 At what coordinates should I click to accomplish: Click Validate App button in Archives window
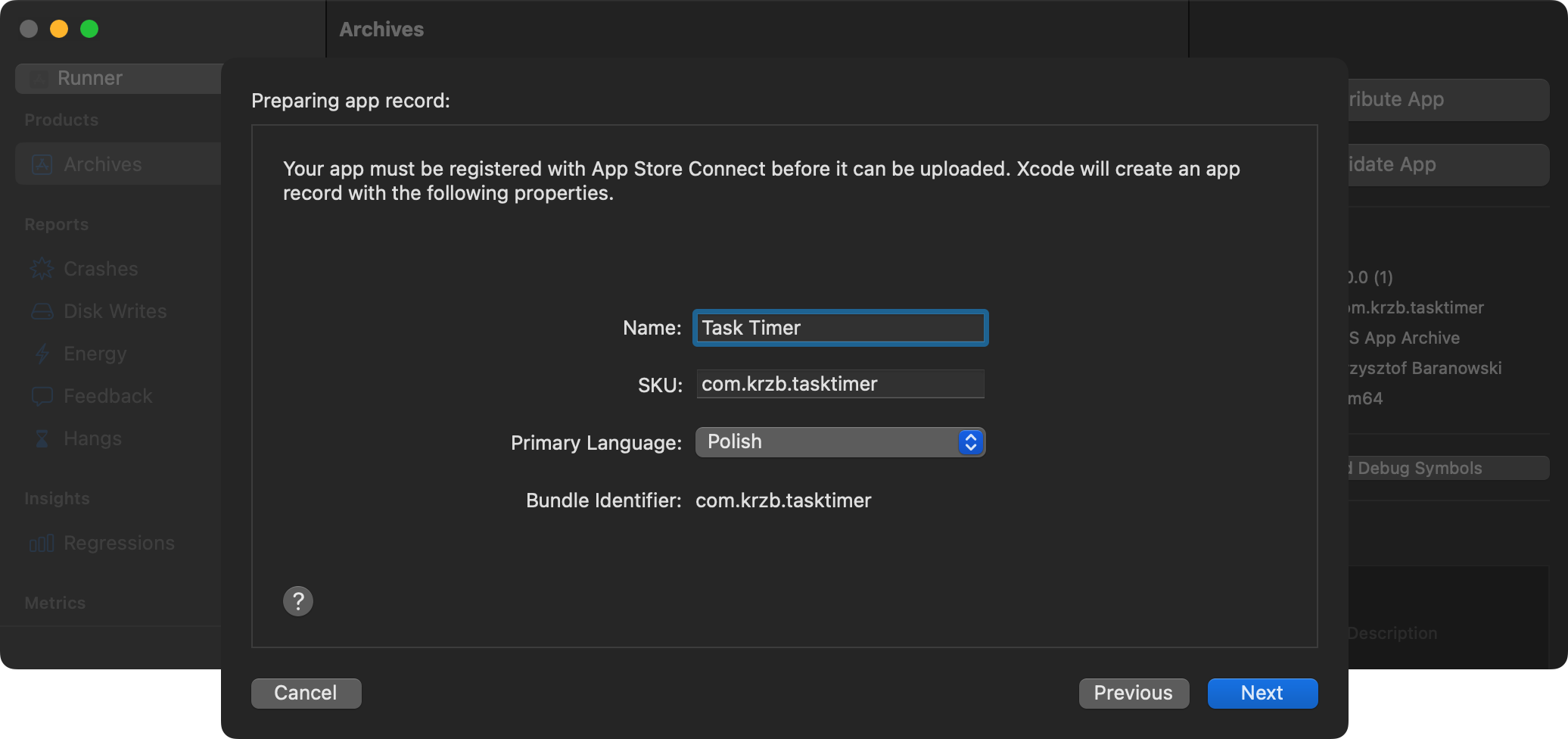tap(1448, 164)
